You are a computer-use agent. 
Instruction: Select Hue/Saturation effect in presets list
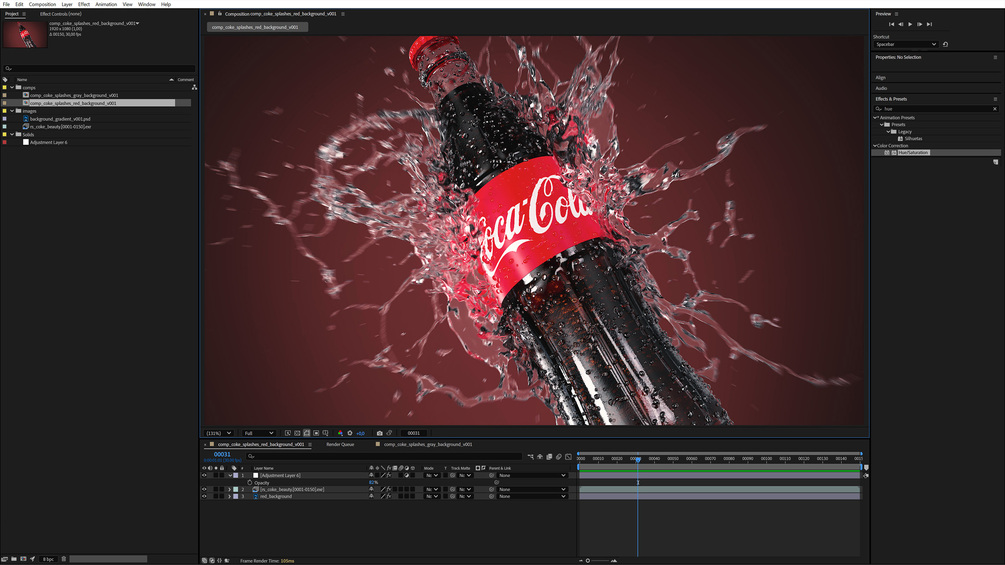pyautogui.click(x=913, y=152)
